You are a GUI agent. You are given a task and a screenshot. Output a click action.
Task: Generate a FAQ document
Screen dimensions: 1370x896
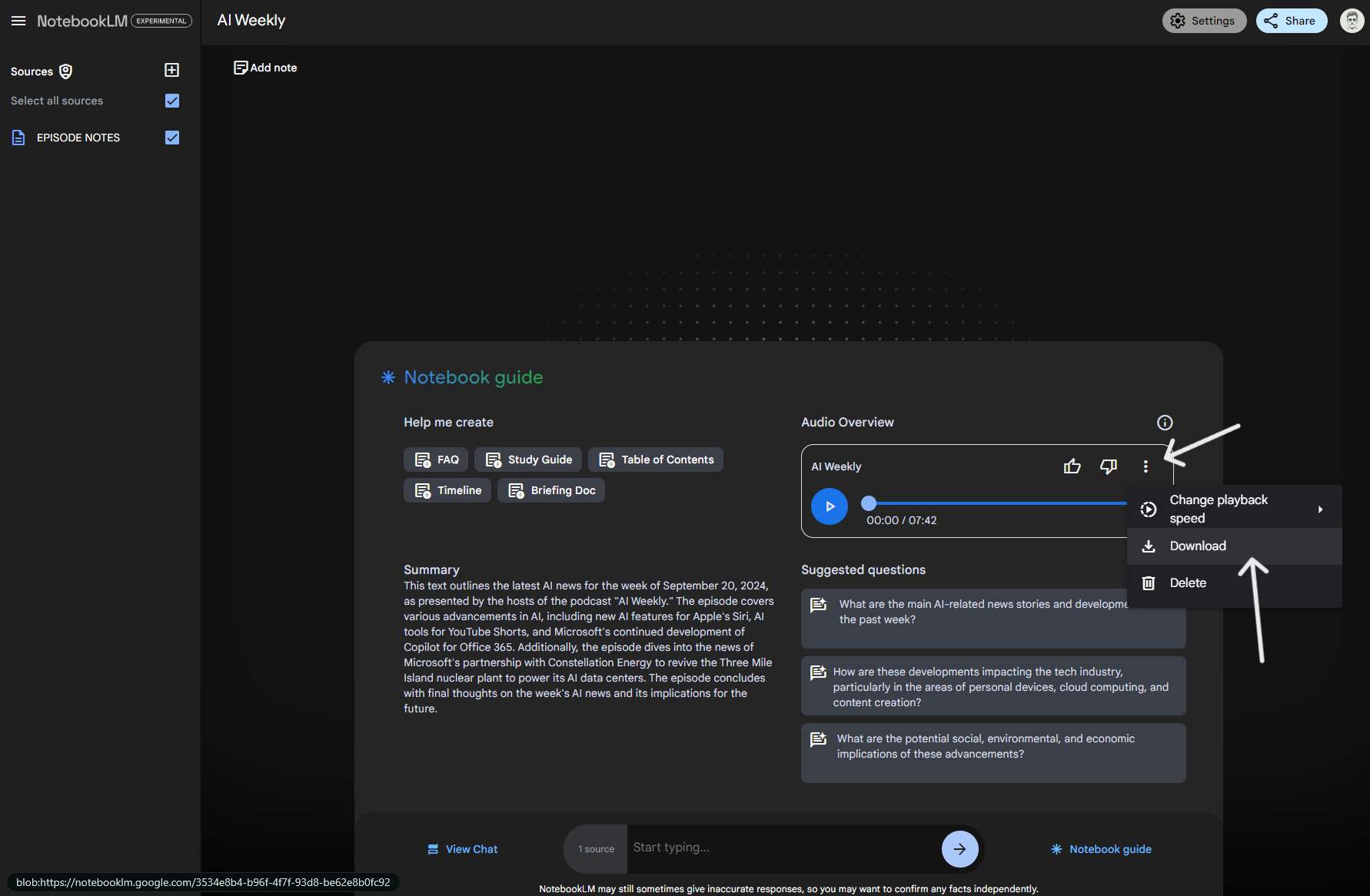[436, 460]
